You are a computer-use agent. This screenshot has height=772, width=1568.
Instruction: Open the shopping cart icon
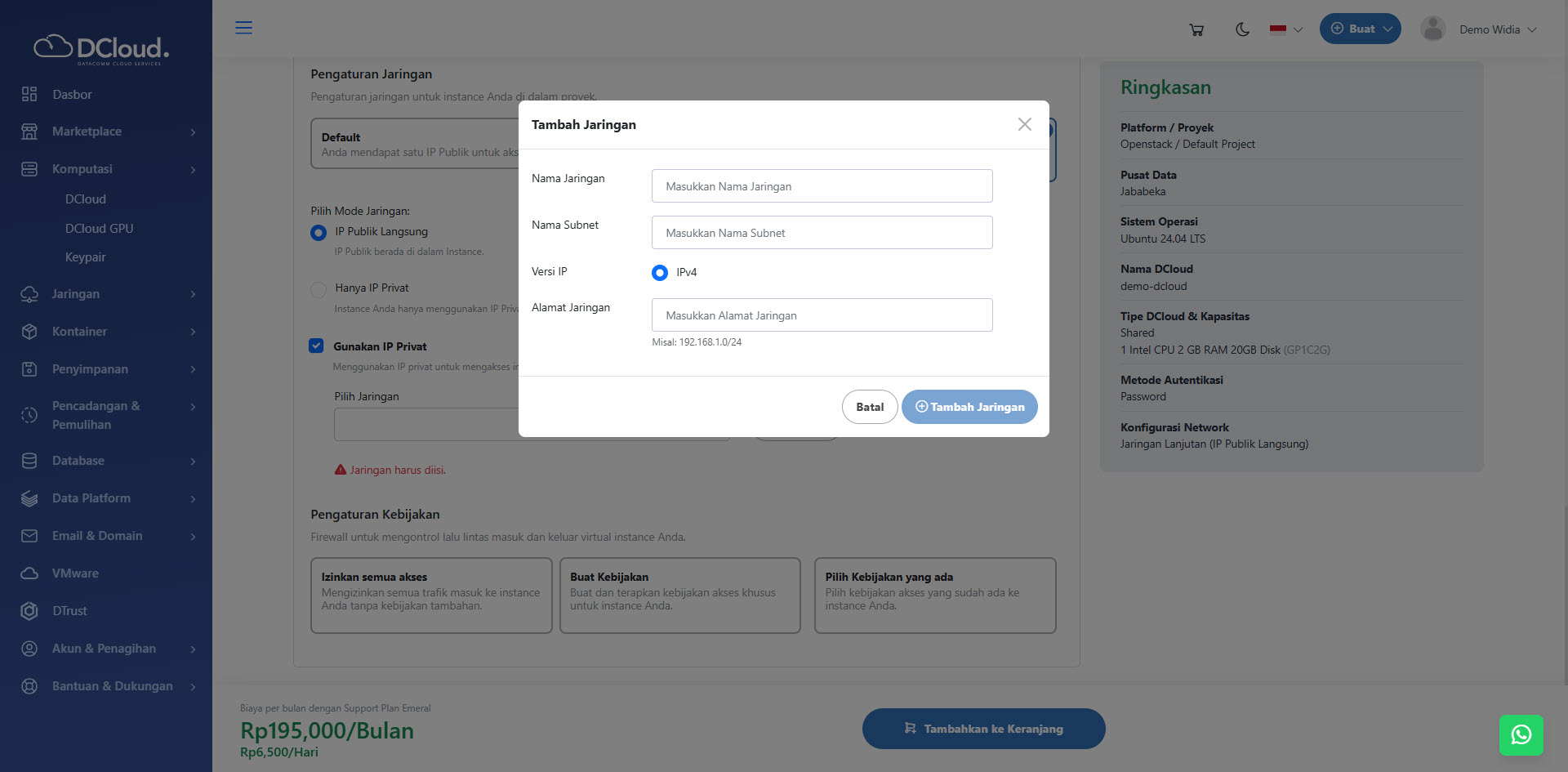tap(1196, 30)
